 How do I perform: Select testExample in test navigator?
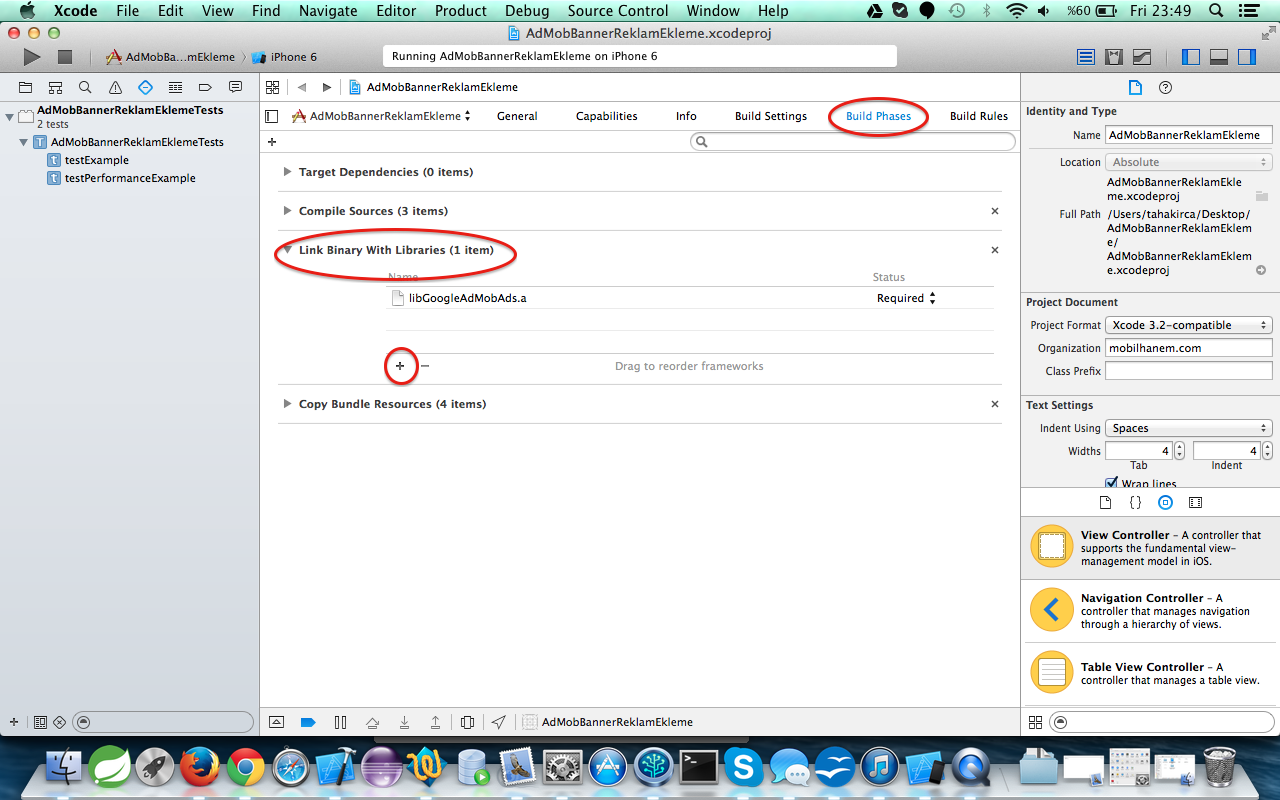pyautogui.click(x=97, y=160)
